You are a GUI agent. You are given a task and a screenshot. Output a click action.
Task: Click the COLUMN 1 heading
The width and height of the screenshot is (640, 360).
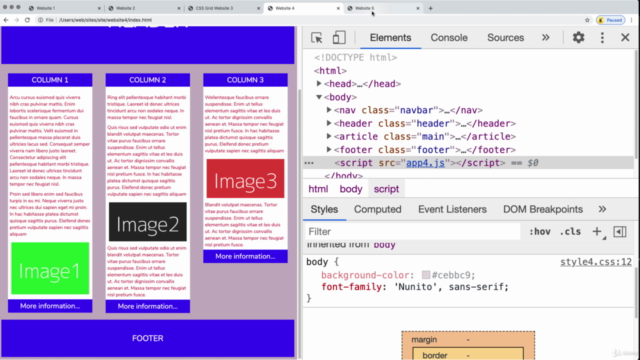tap(50, 80)
